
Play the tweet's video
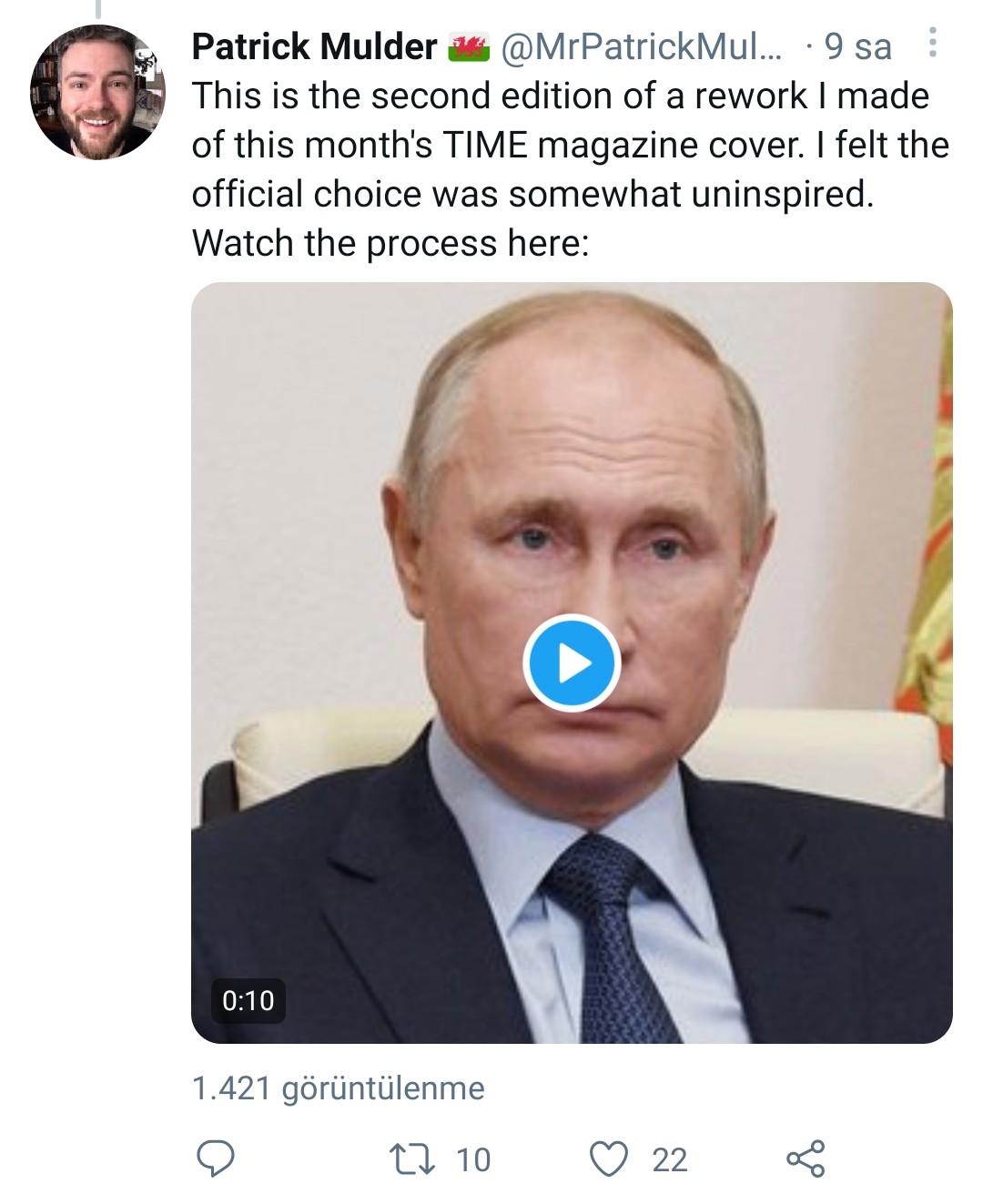(572, 663)
